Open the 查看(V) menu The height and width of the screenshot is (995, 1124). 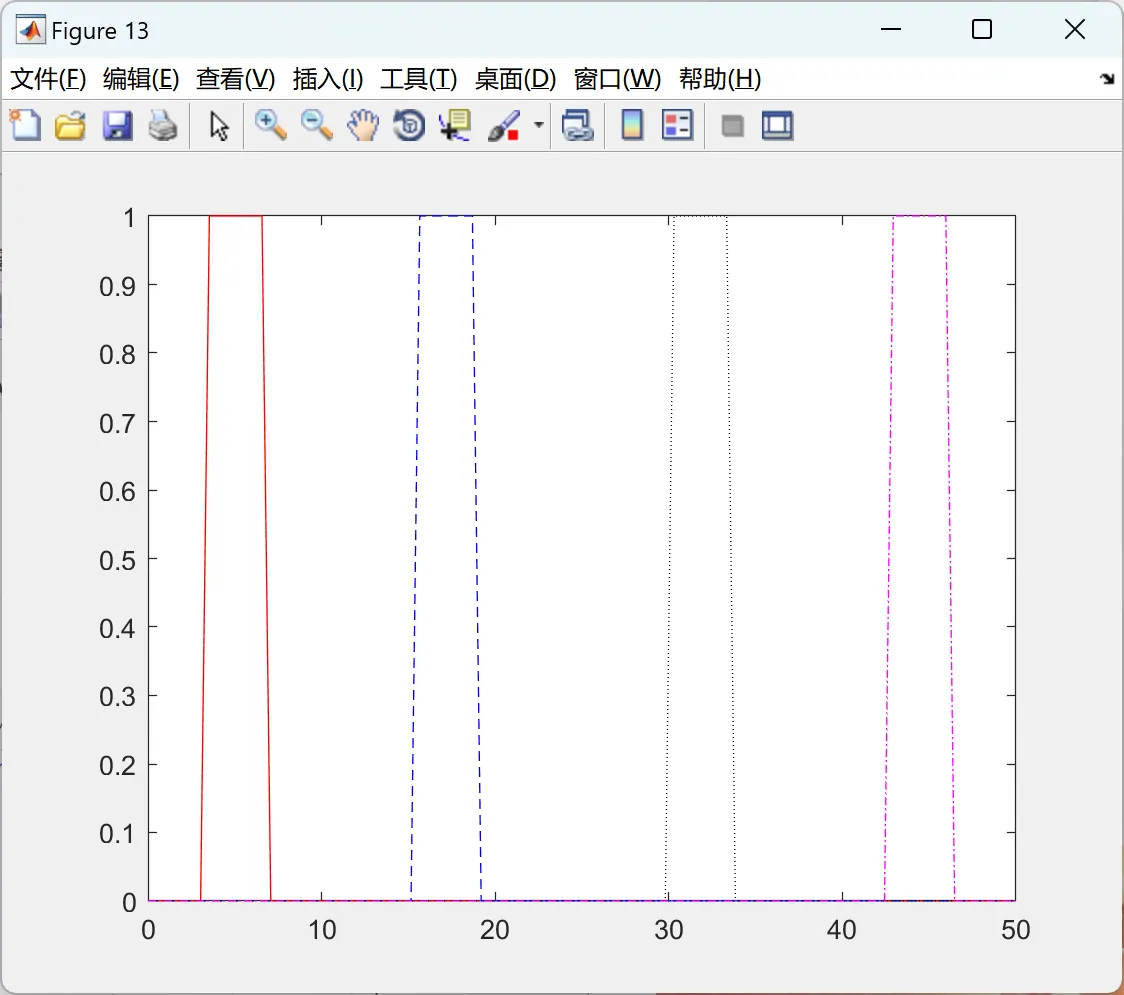(x=235, y=79)
